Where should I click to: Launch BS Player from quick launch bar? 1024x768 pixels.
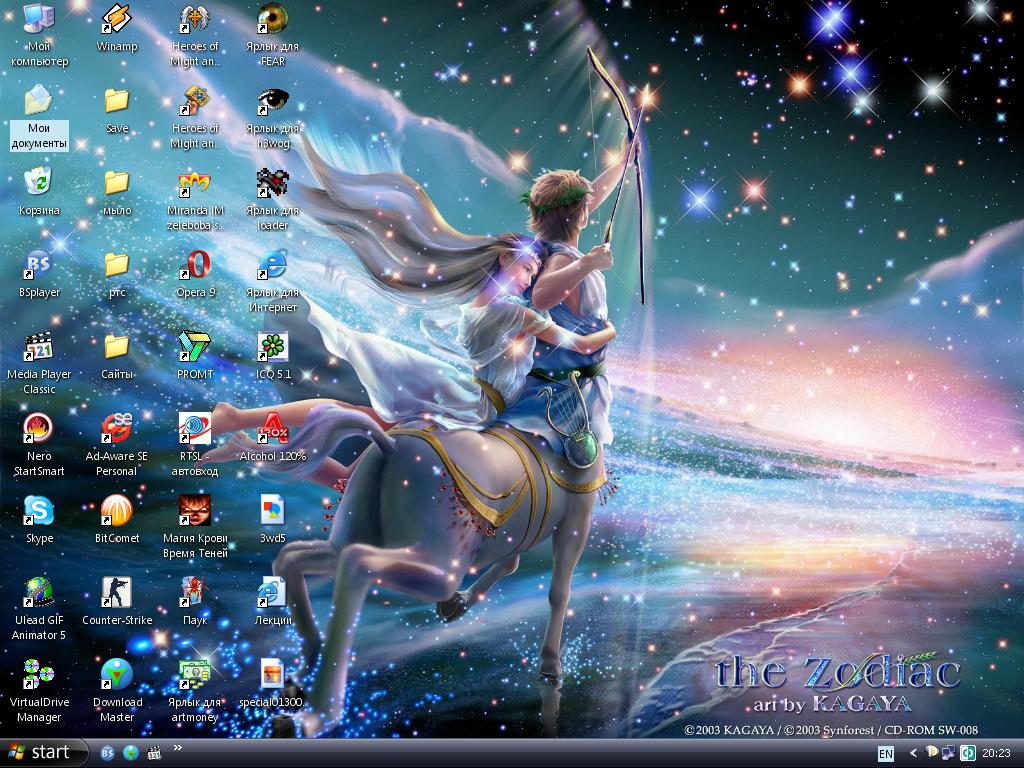point(107,753)
